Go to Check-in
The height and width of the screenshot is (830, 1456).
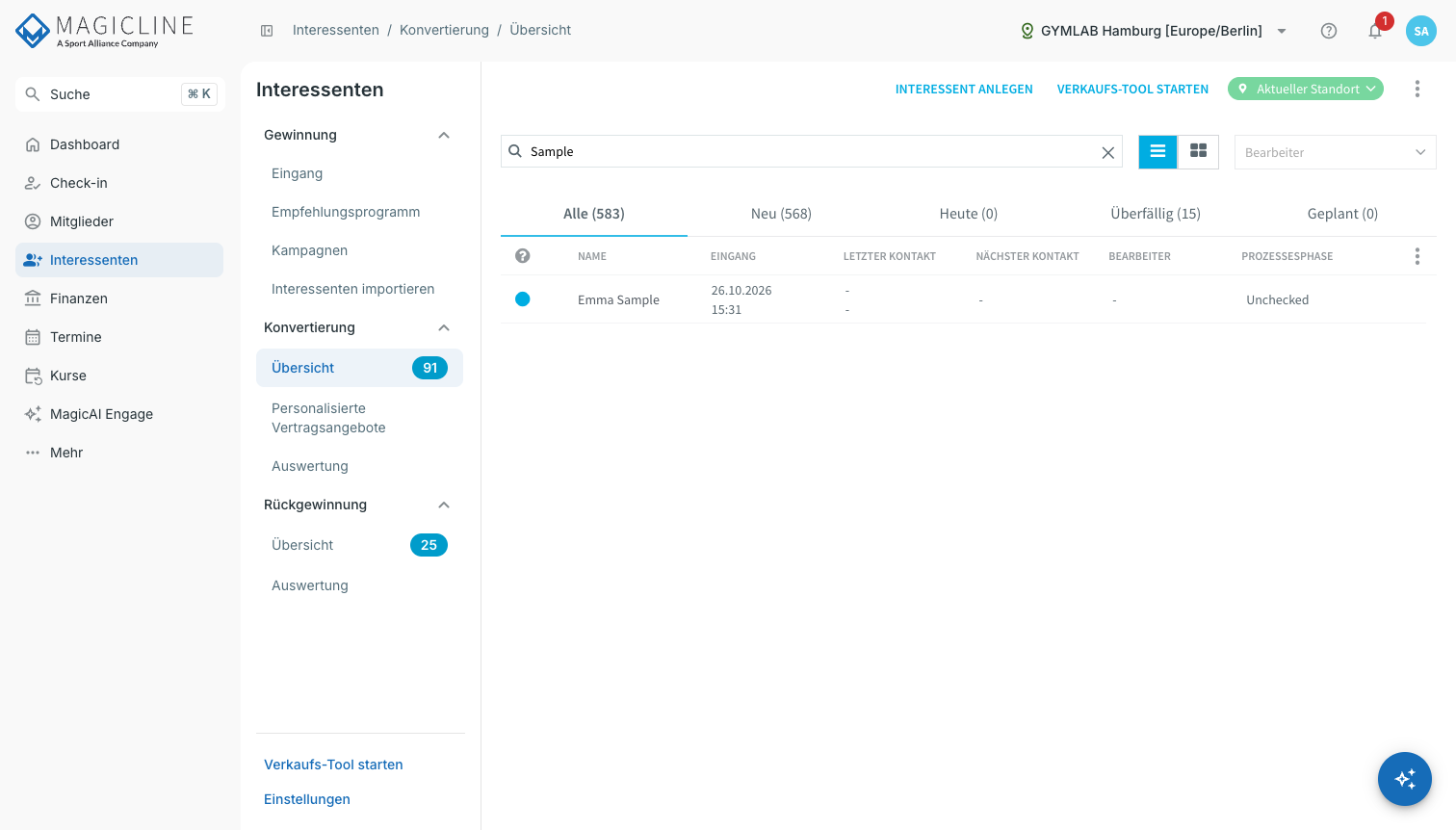click(x=119, y=183)
